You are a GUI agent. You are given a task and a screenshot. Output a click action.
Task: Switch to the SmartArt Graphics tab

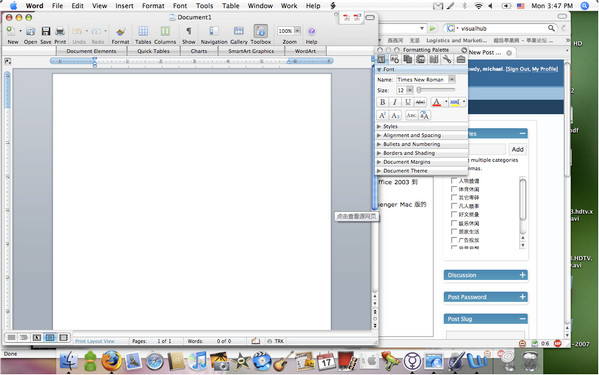click(251, 51)
